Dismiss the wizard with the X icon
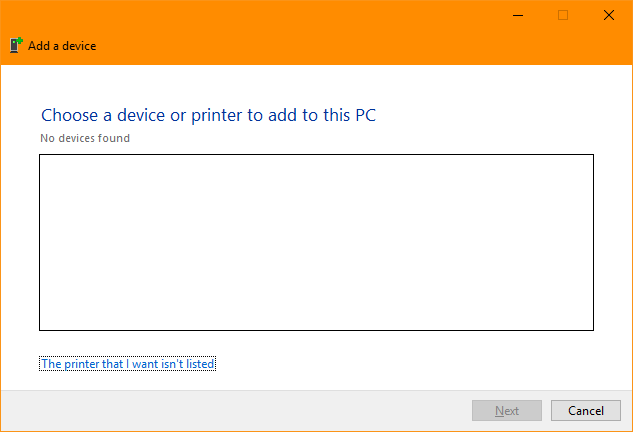This screenshot has height=432, width=633. coord(609,15)
